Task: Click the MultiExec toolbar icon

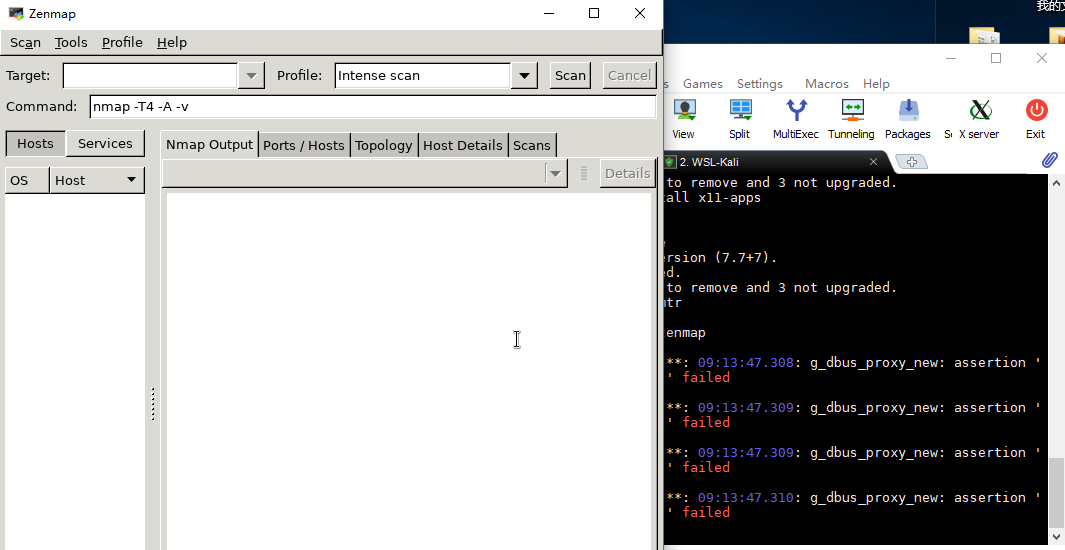Action: click(796, 119)
